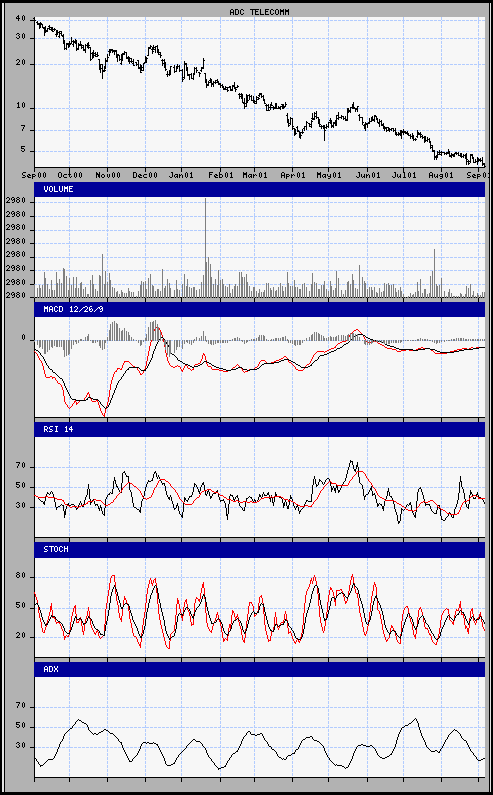Click the 70 label in ADX panel

click(20, 706)
